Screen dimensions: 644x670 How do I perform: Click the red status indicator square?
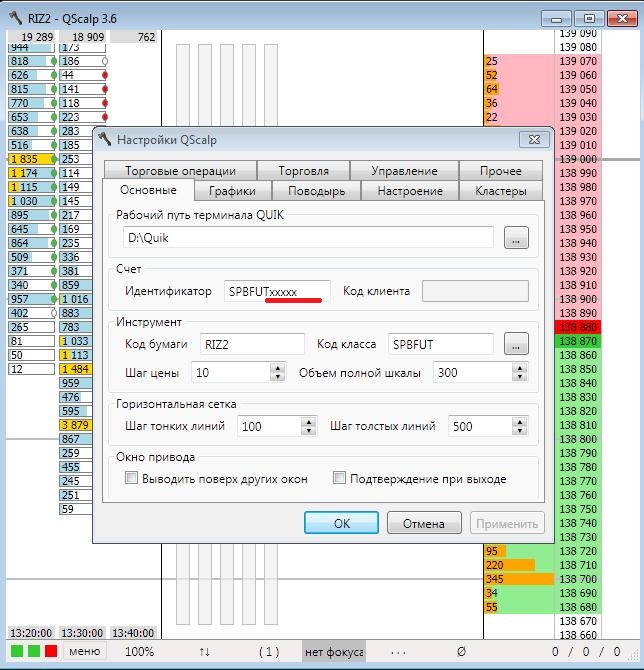coord(51,651)
